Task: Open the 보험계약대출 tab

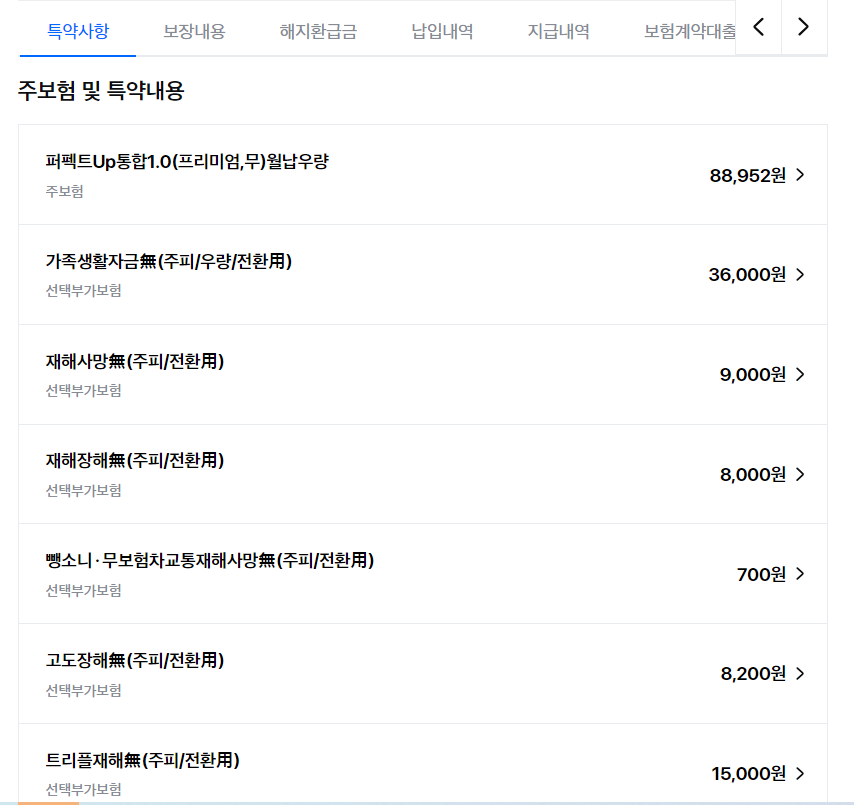Action: pyautogui.click(x=690, y=31)
